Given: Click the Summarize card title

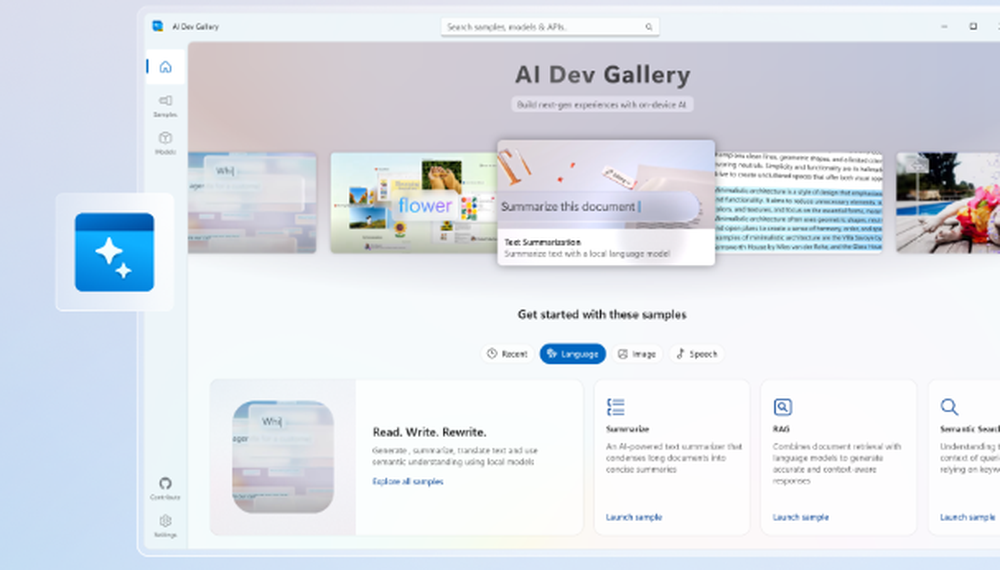Looking at the screenshot, I should coord(628,429).
